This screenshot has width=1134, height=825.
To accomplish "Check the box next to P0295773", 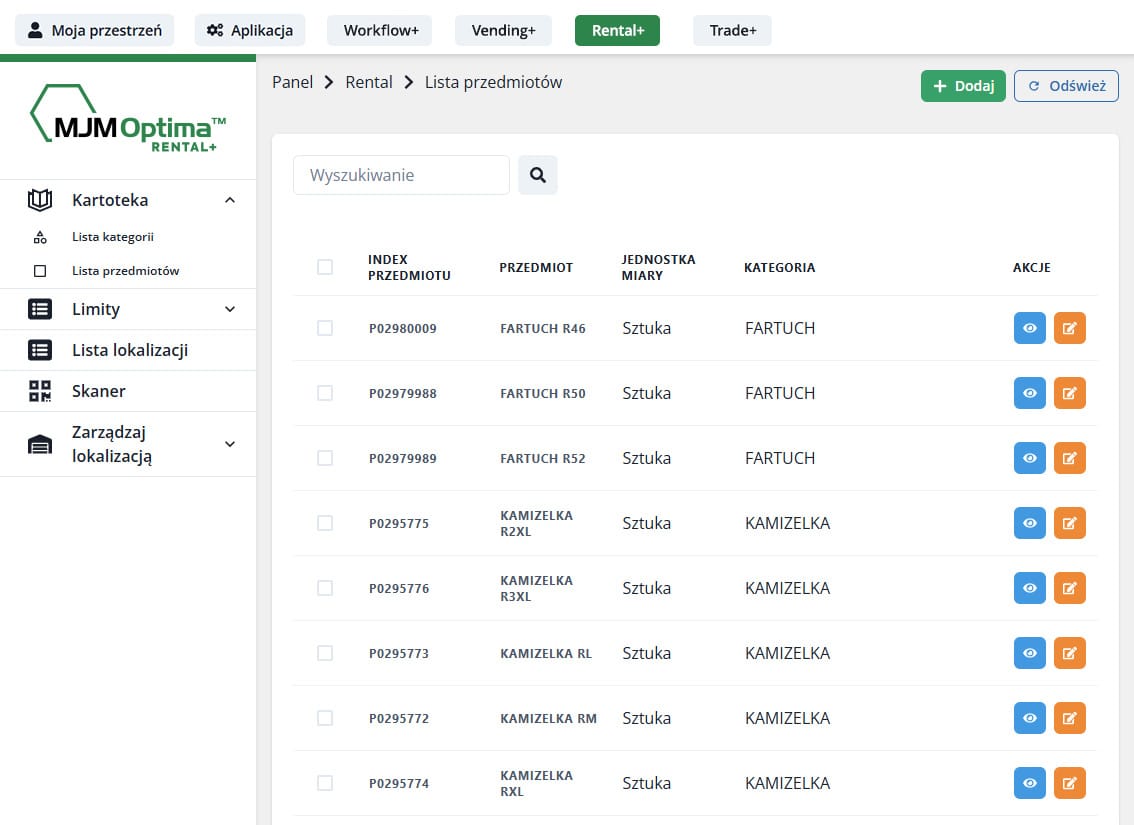I will (325, 653).
